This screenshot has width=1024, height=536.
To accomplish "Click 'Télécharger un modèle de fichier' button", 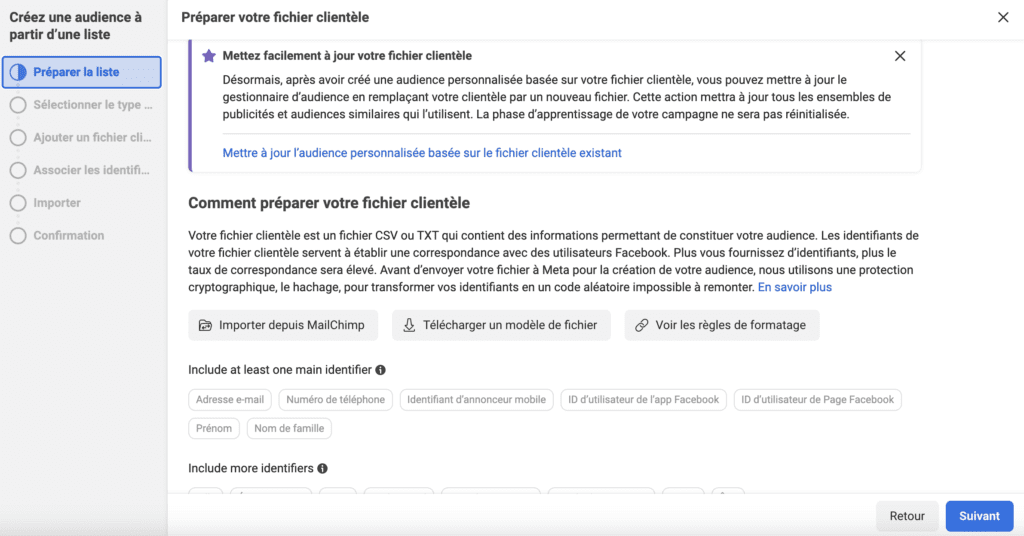I will [x=500, y=325].
